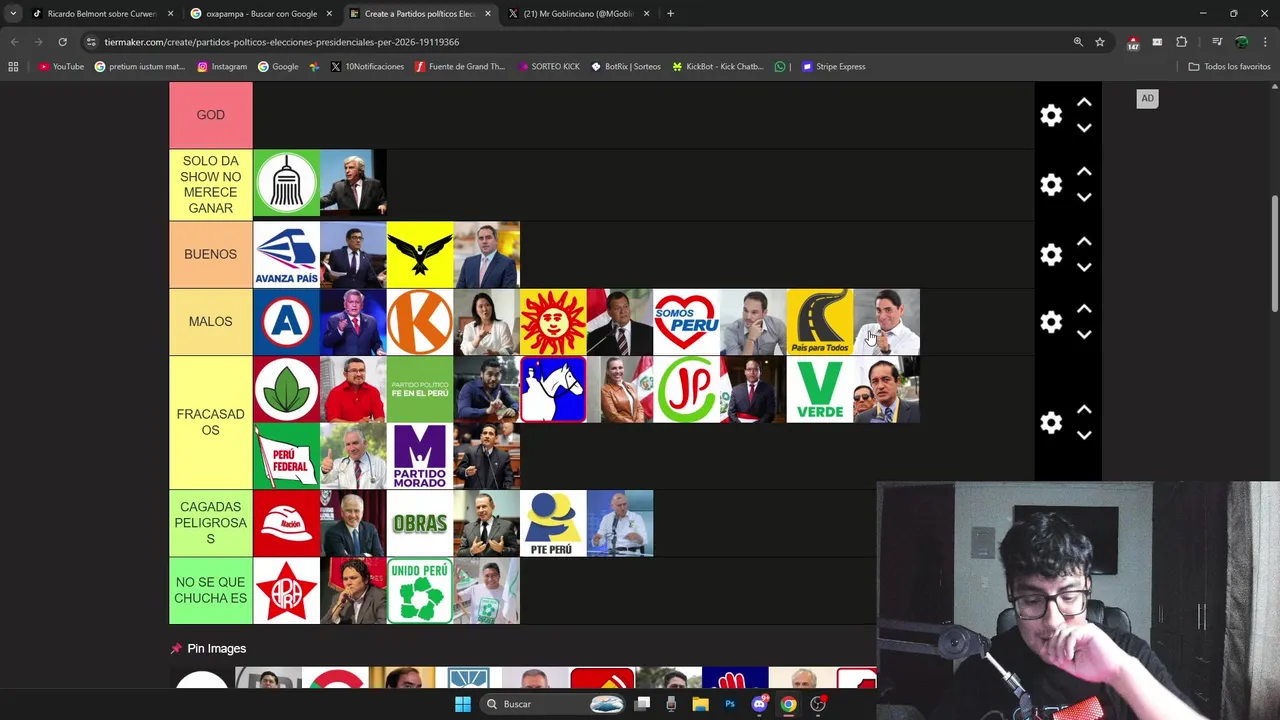
Task: Select the OBRAS party logo
Action: 420,523
